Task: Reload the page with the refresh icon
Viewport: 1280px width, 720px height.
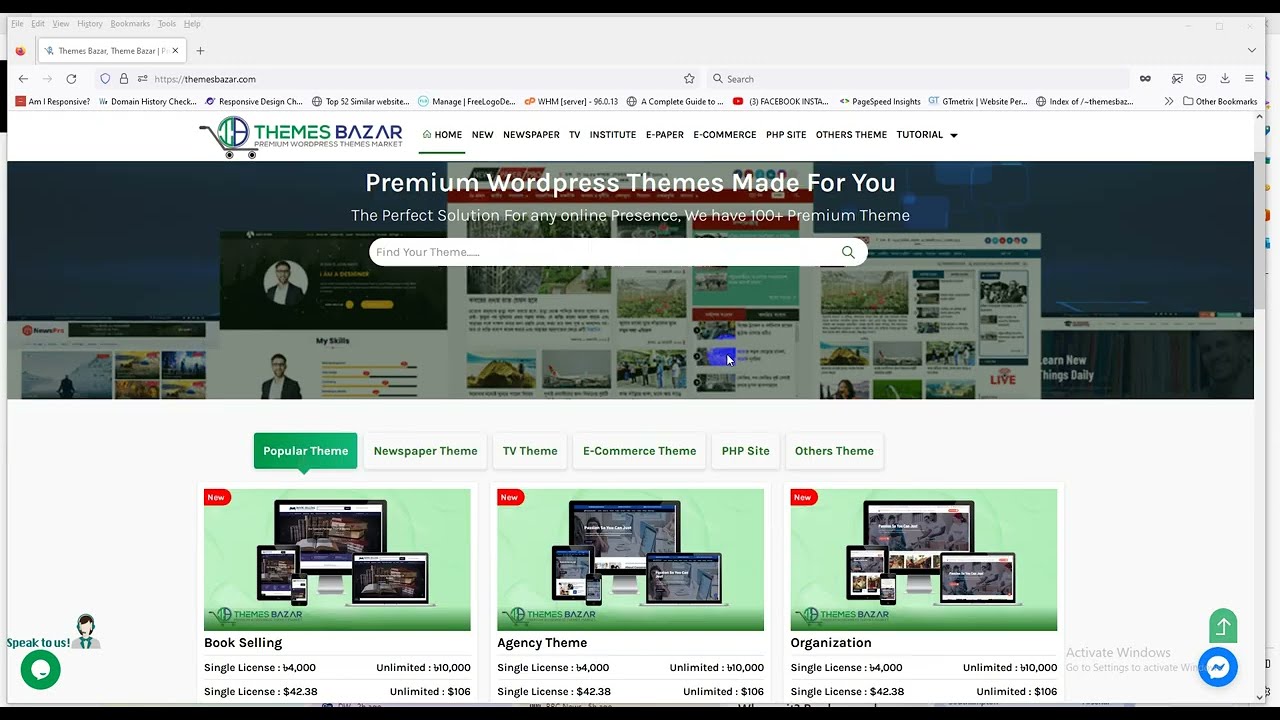Action: (71, 79)
